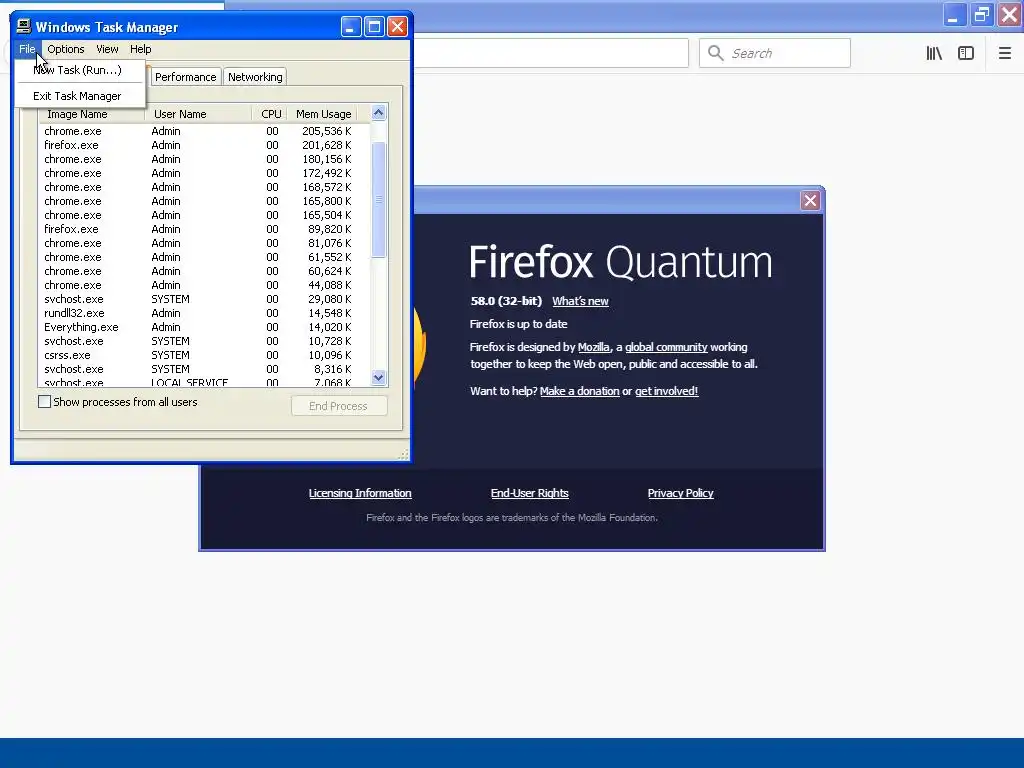Click the process list scrollbar thumb
This screenshot has height=768, width=1024.
(379, 199)
